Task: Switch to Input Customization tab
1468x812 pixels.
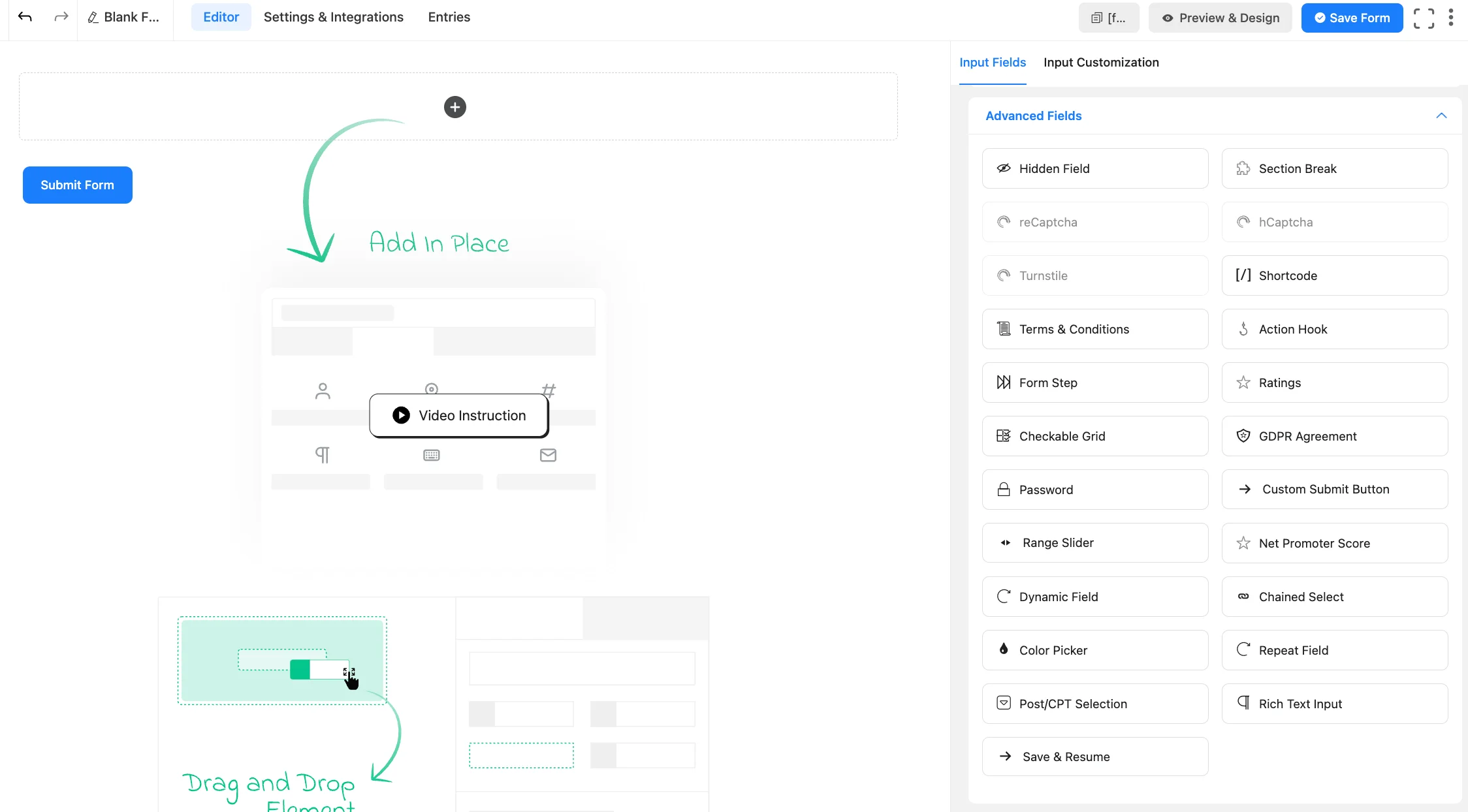Action: [x=1102, y=63]
